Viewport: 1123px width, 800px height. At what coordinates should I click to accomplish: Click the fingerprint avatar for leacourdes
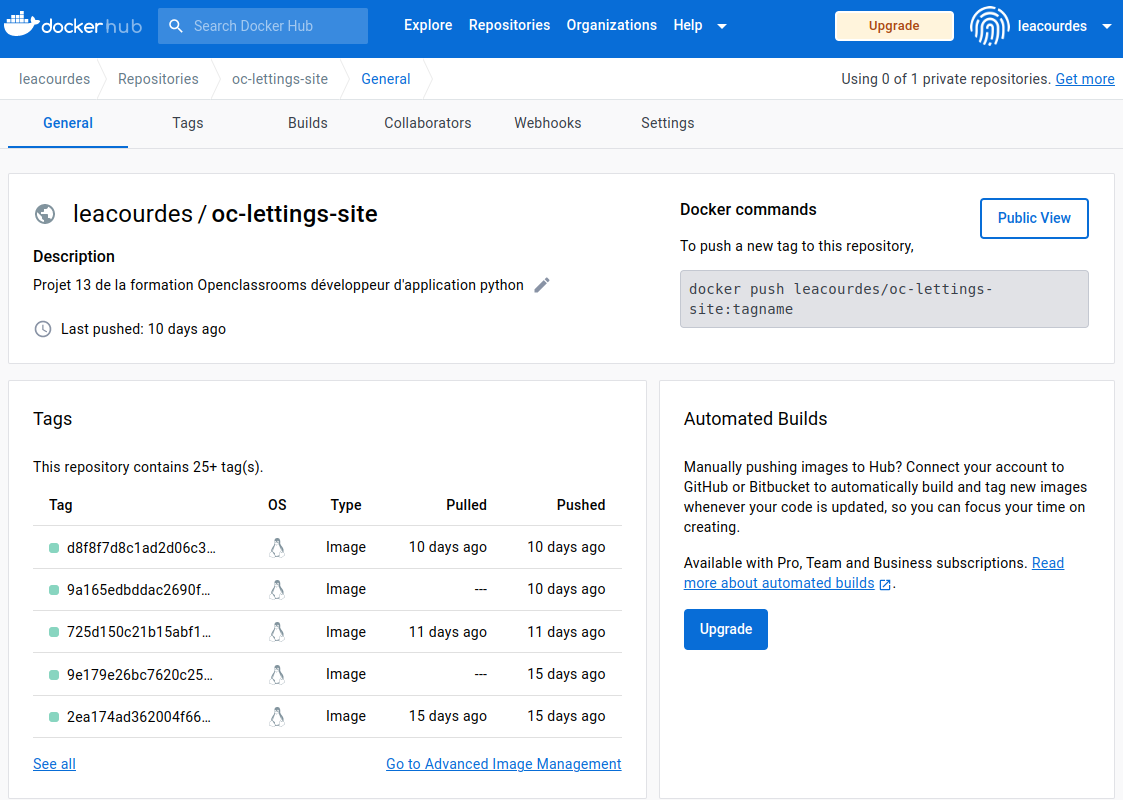point(989,27)
